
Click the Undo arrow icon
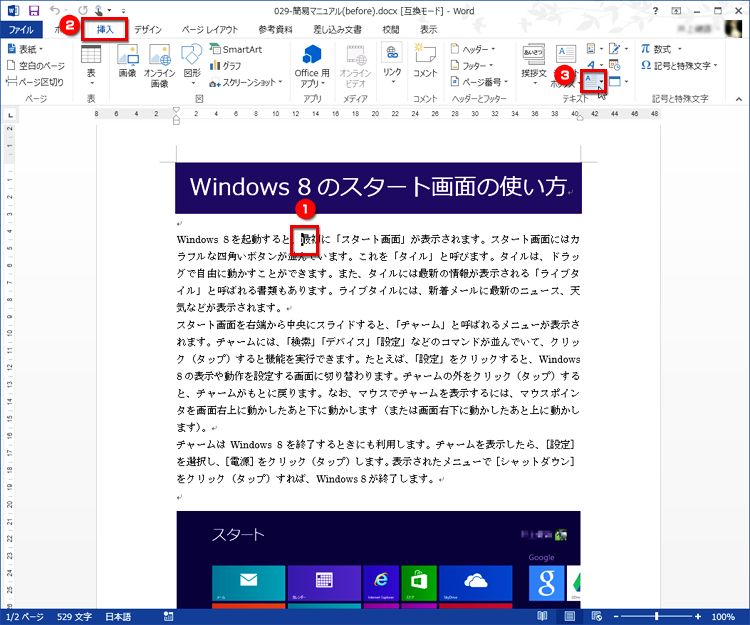55,11
